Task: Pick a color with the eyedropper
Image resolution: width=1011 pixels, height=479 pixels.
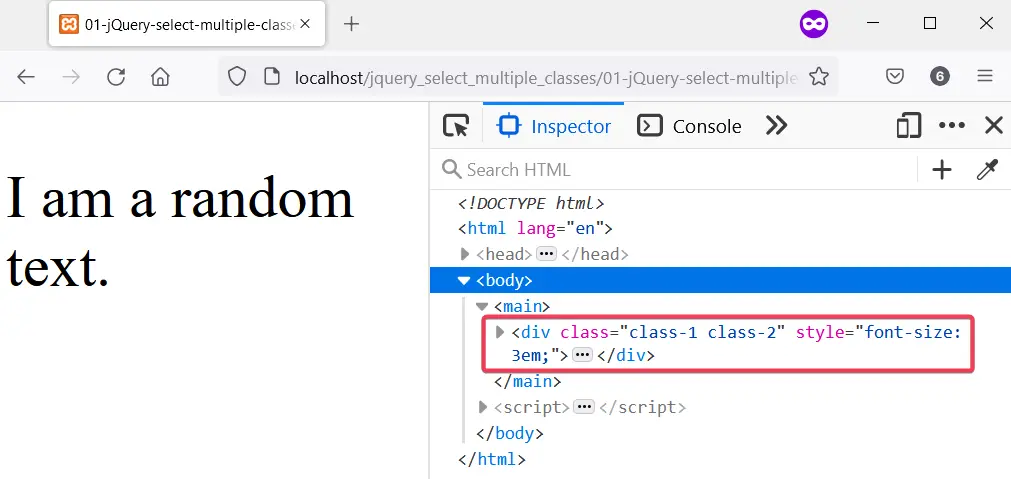Action: (x=987, y=170)
